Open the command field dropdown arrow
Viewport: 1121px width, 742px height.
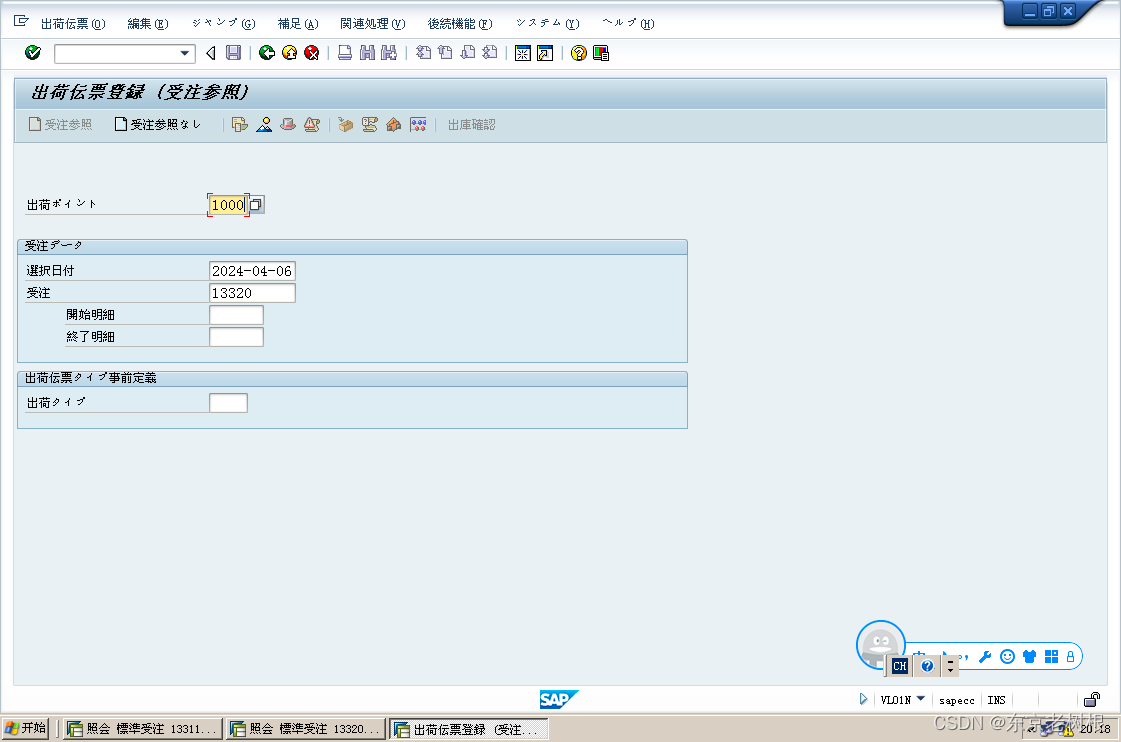point(184,53)
